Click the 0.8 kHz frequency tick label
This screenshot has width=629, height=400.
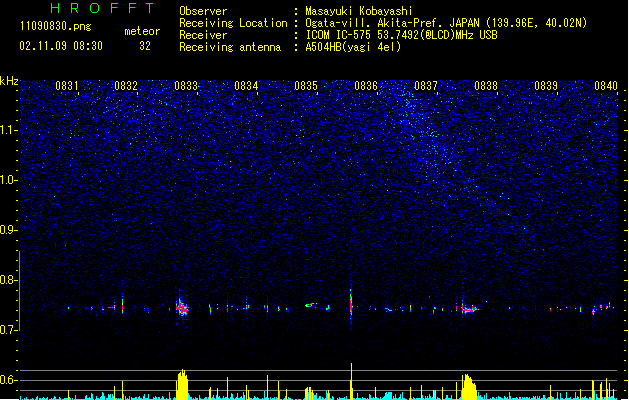[x=8, y=280]
